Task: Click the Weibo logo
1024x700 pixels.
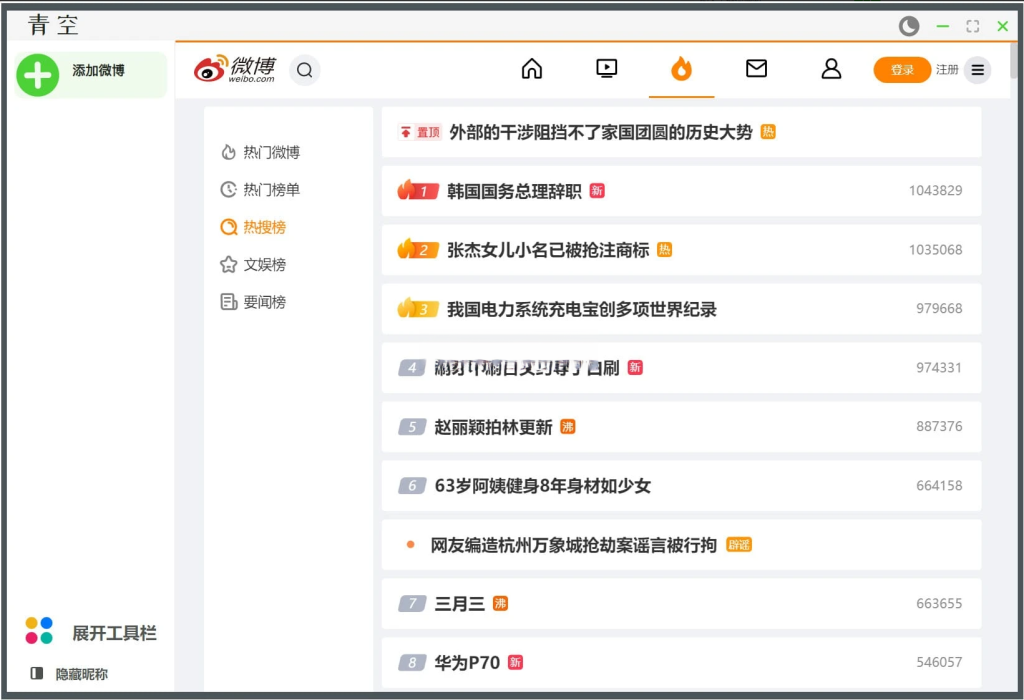Action: pyautogui.click(x=234, y=69)
